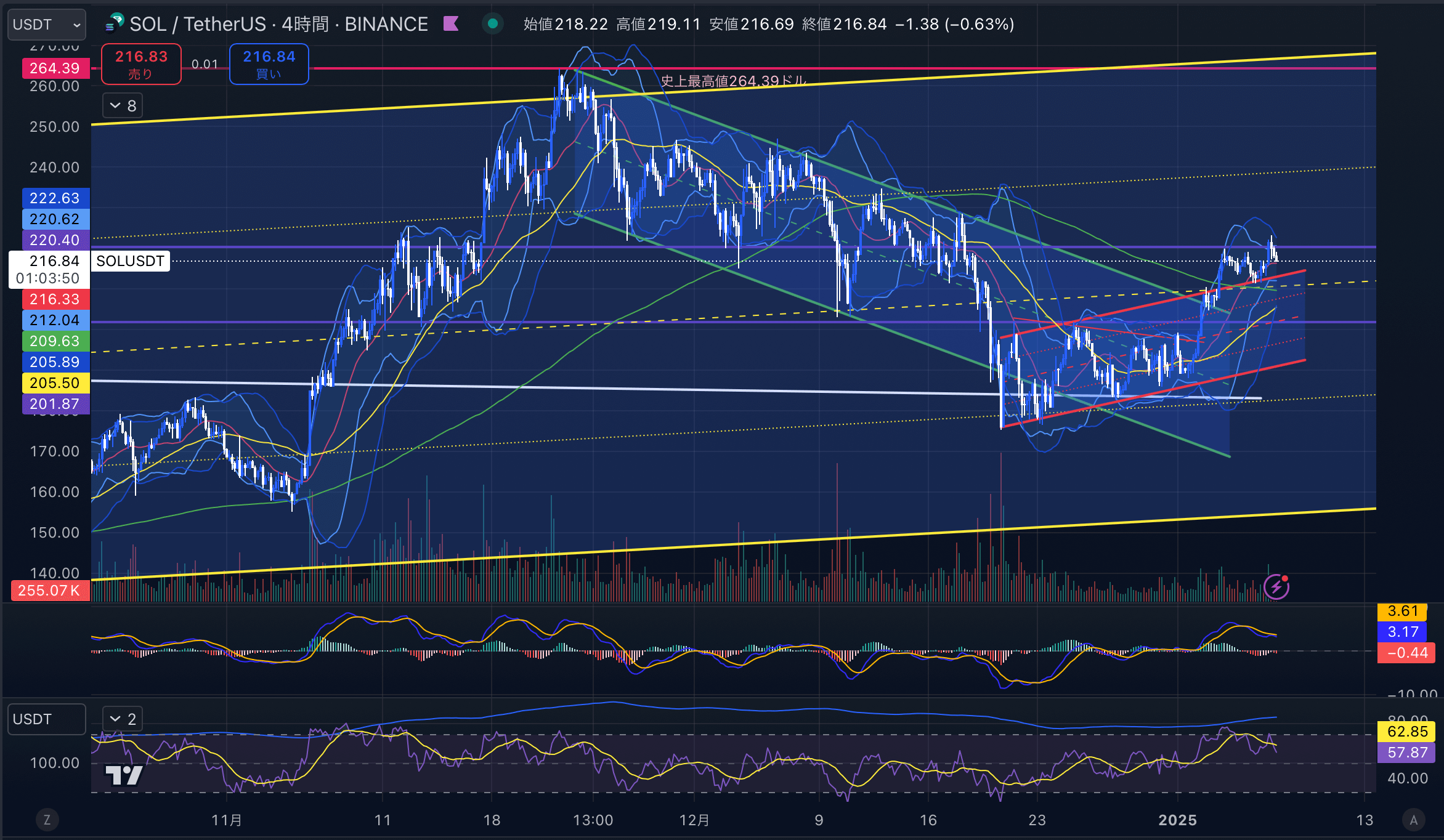Click the 220.62 light-blue price label

point(55,219)
